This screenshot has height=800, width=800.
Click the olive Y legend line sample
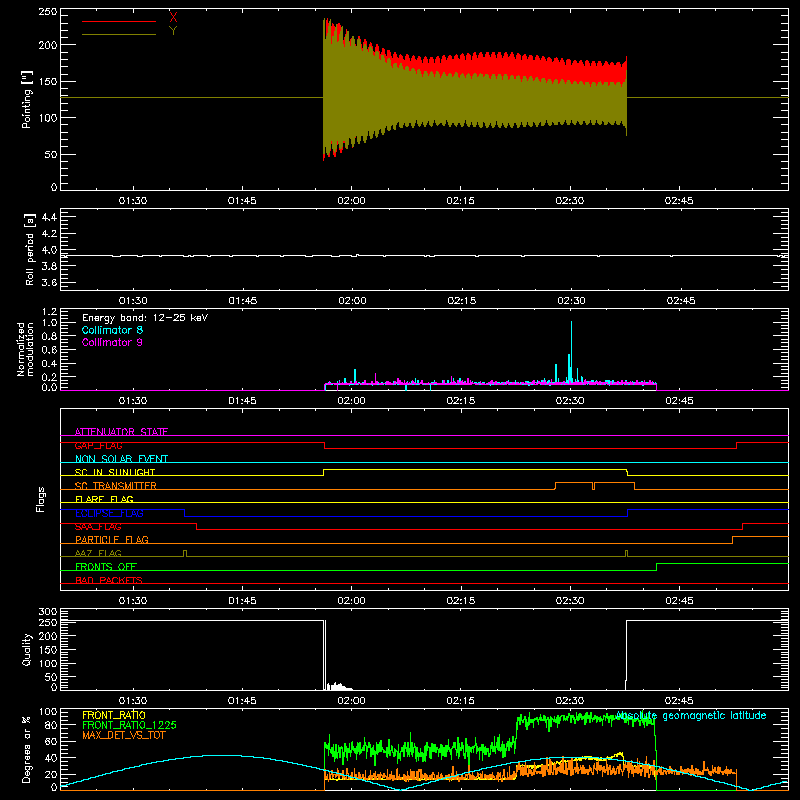119,34
